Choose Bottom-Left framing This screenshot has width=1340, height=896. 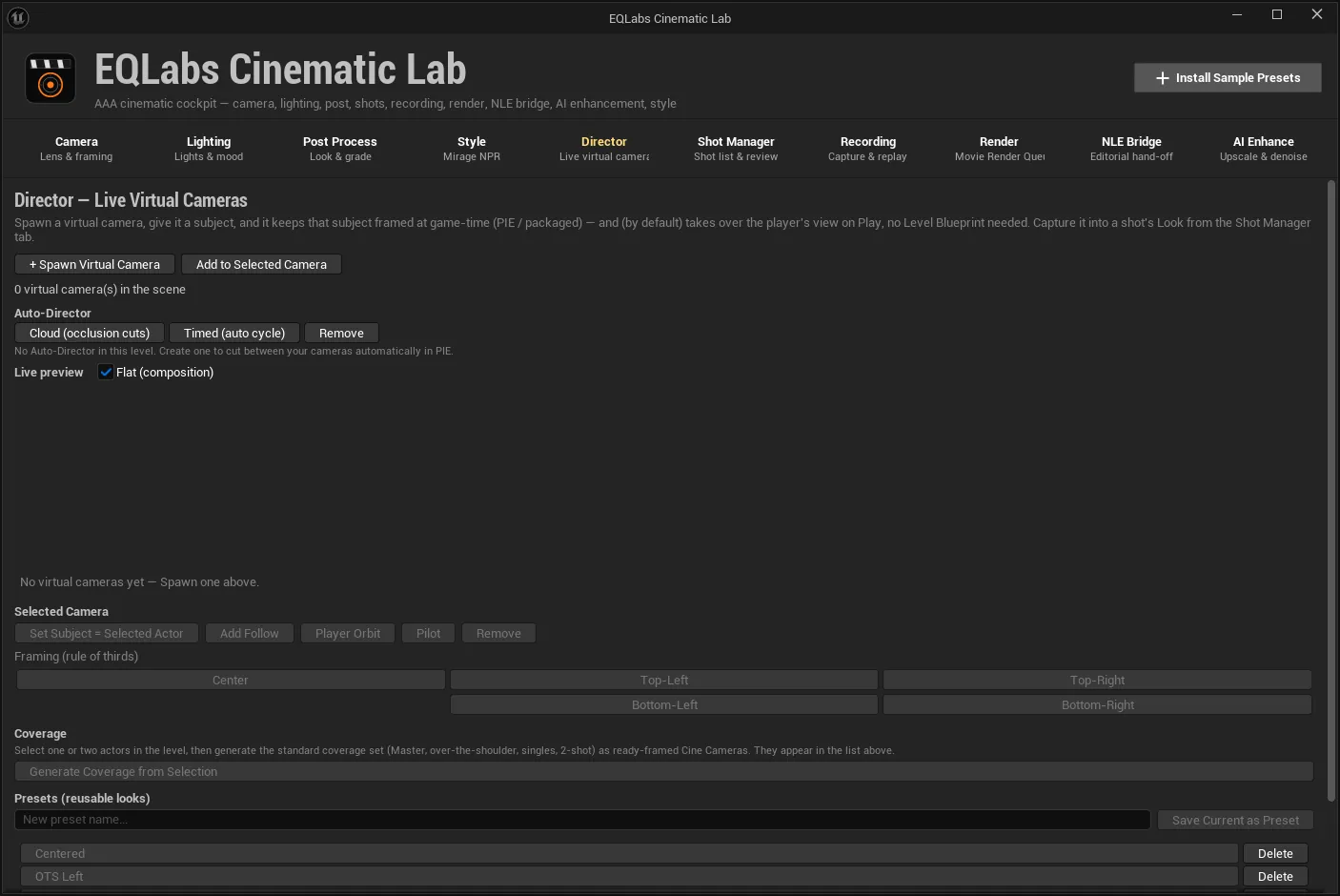click(664, 704)
